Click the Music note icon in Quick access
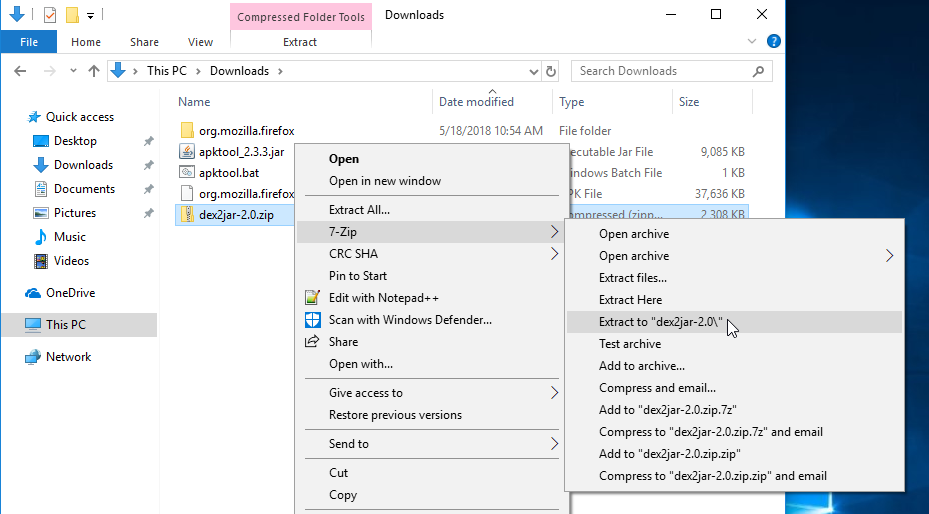 41,237
